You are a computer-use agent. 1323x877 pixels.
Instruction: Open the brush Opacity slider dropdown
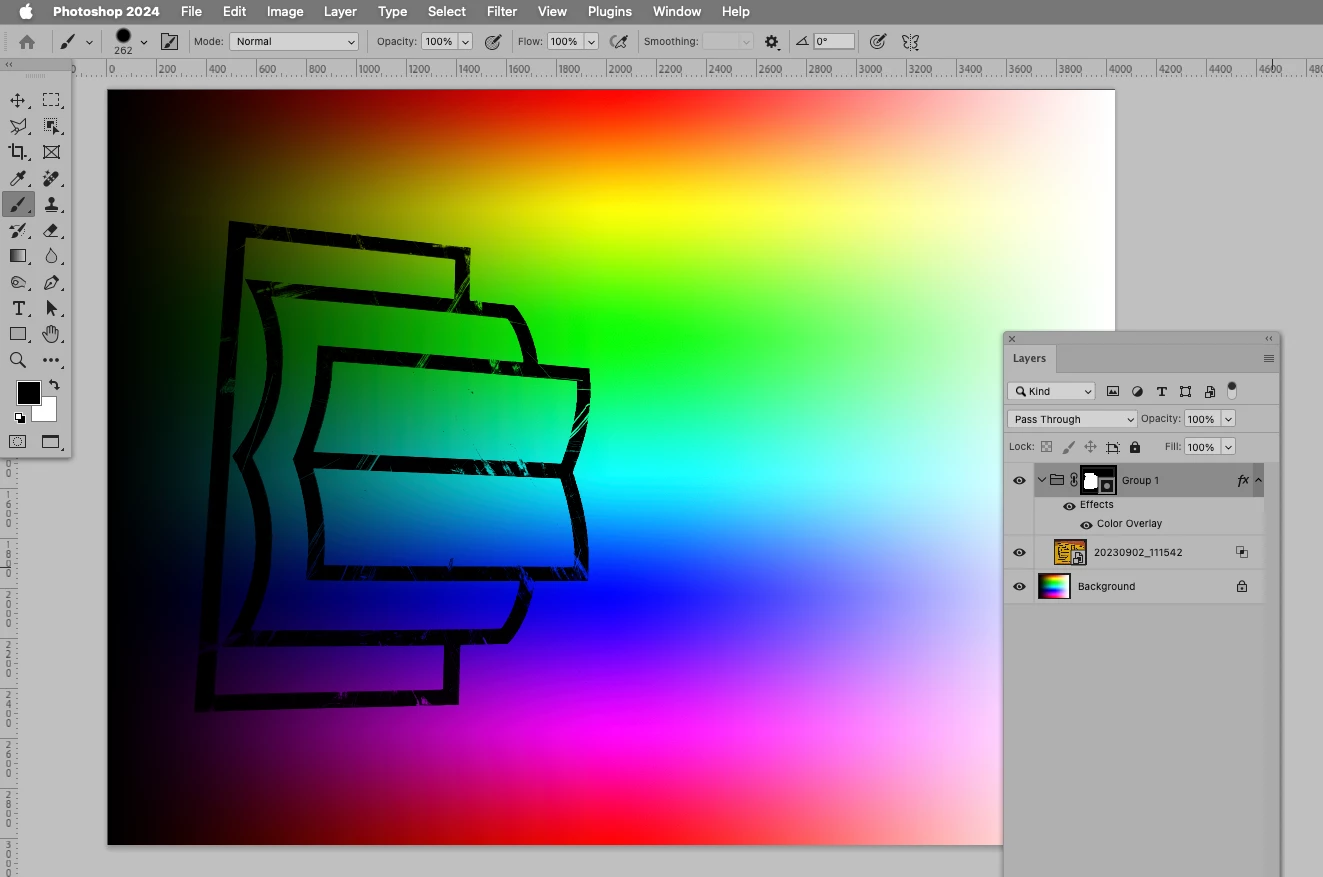tap(465, 42)
